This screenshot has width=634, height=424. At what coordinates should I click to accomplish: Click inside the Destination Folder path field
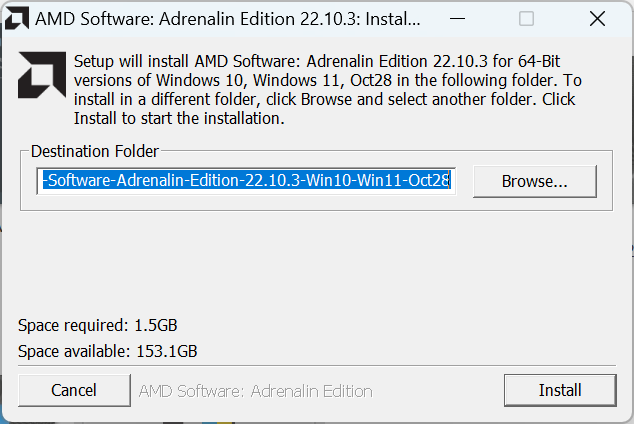(246, 181)
